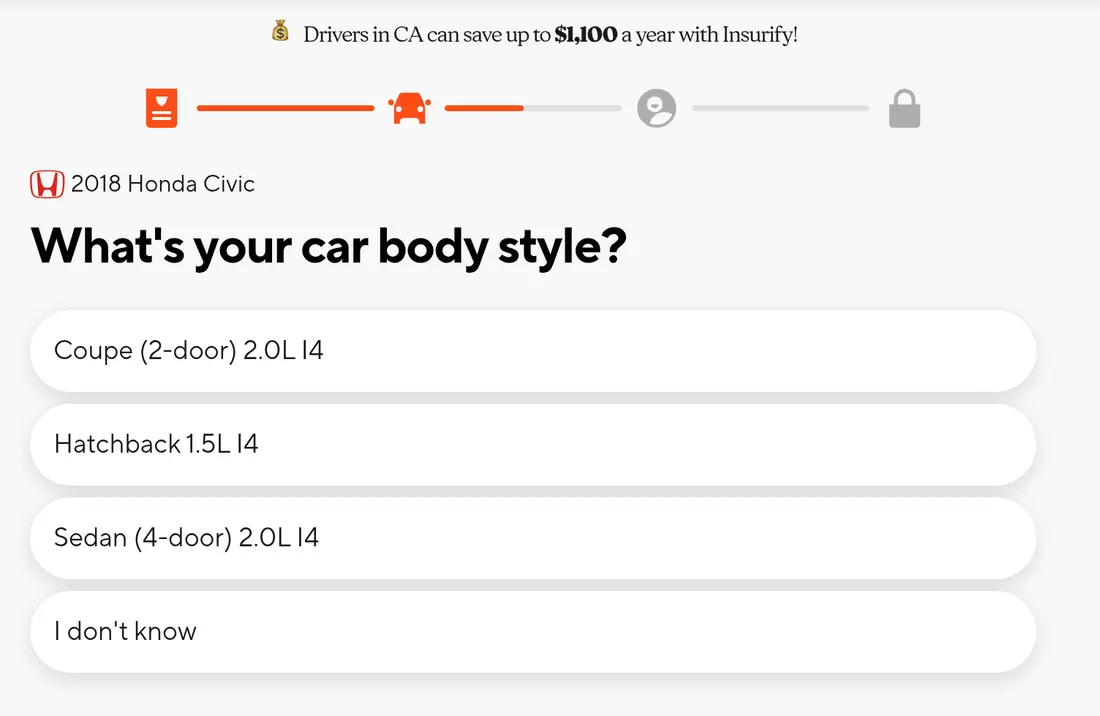Click the orange car step icon
The width and height of the screenshot is (1100, 716).
[x=410, y=108]
